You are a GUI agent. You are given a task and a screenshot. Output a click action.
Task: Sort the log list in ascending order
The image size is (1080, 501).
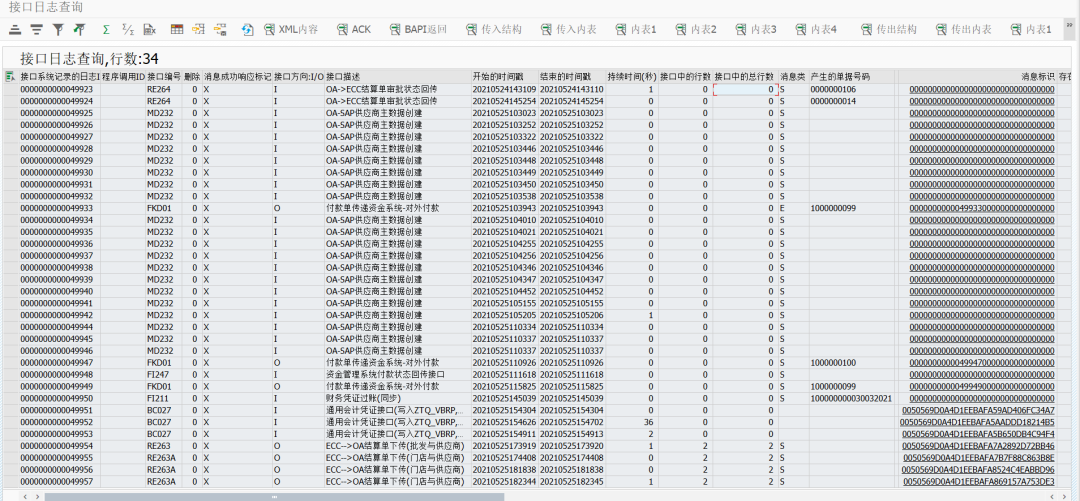(14, 29)
